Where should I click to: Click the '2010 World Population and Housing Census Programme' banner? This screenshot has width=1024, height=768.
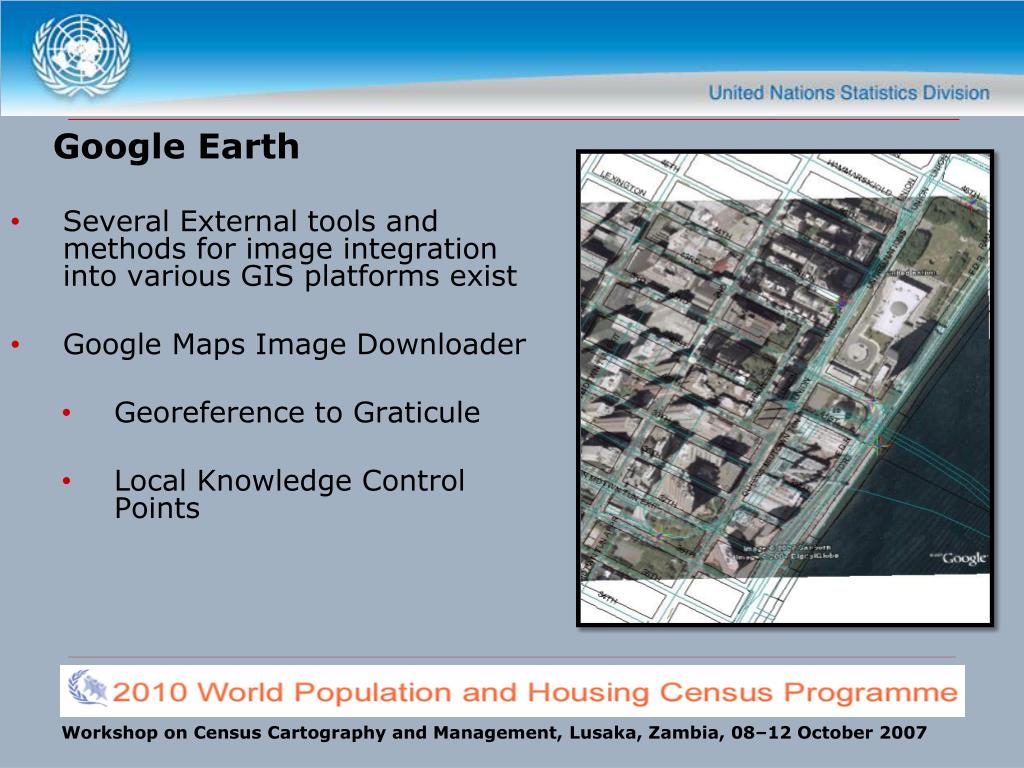click(x=512, y=691)
